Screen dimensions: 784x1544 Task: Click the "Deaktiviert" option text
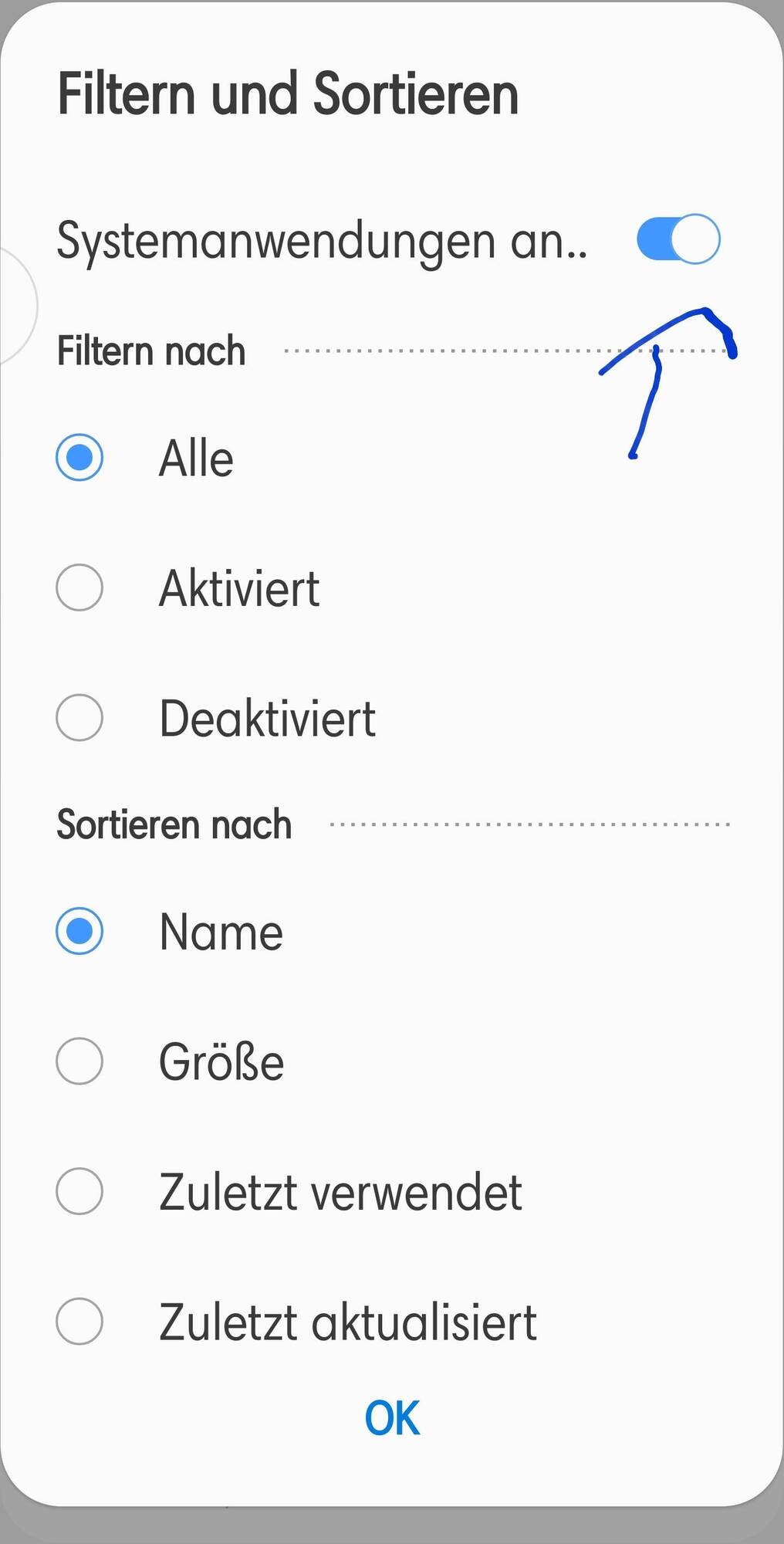point(267,719)
